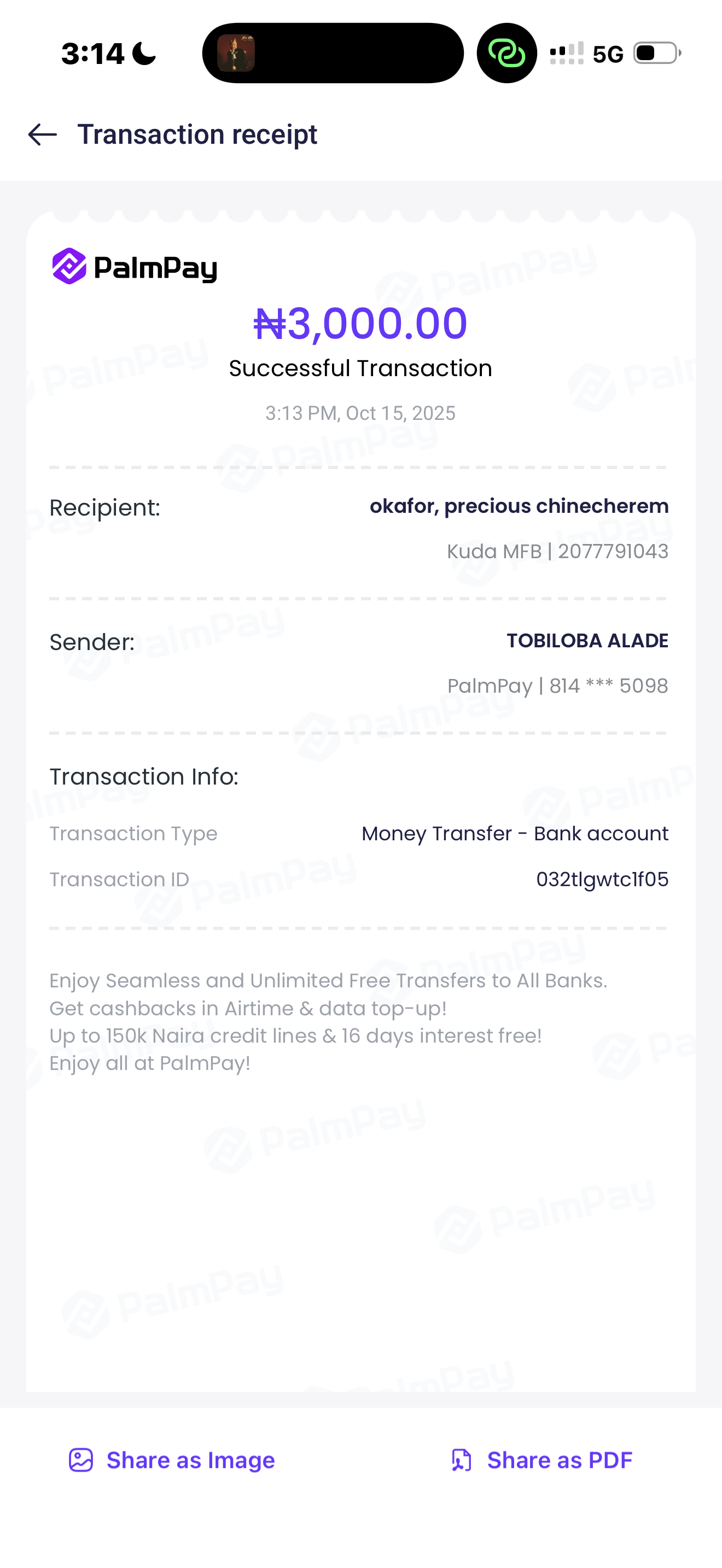Select the transaction ID 032tlgwtc1f05
The image size is (722, 1568).
pyautogui.click(x=602, y=879)
